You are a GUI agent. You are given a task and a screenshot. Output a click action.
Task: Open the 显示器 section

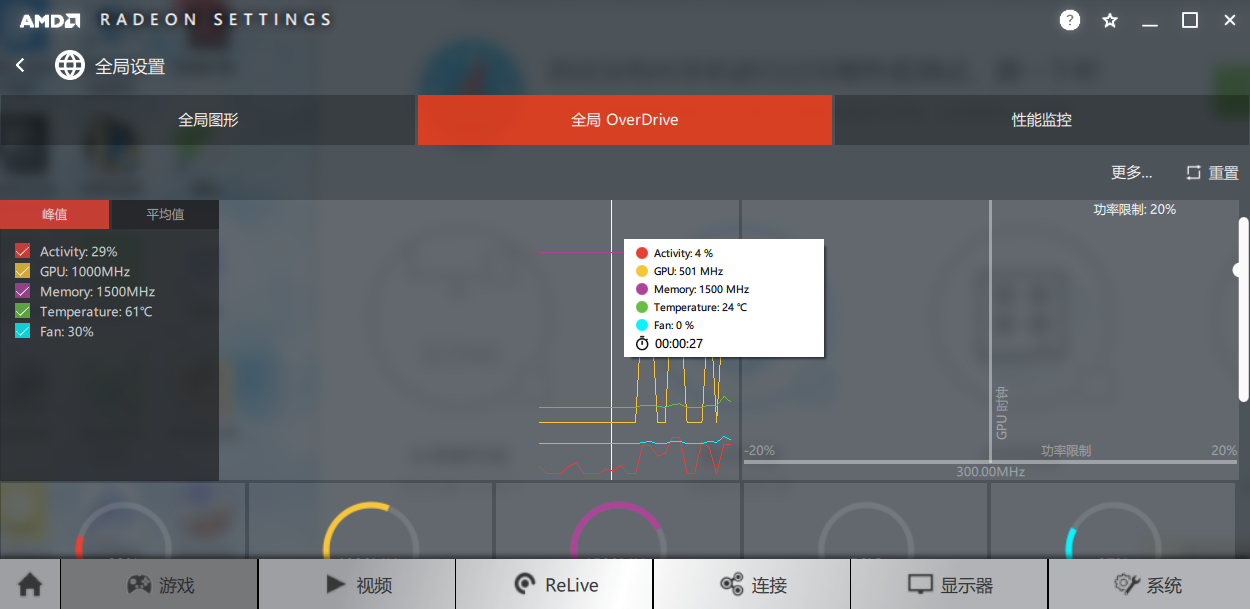pos(949,585)
